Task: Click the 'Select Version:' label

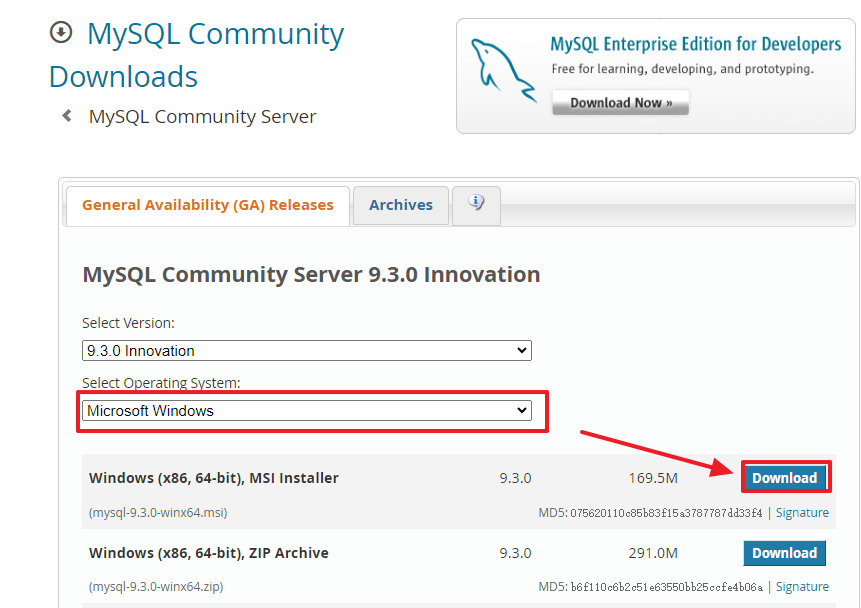Action: [128, 323]
